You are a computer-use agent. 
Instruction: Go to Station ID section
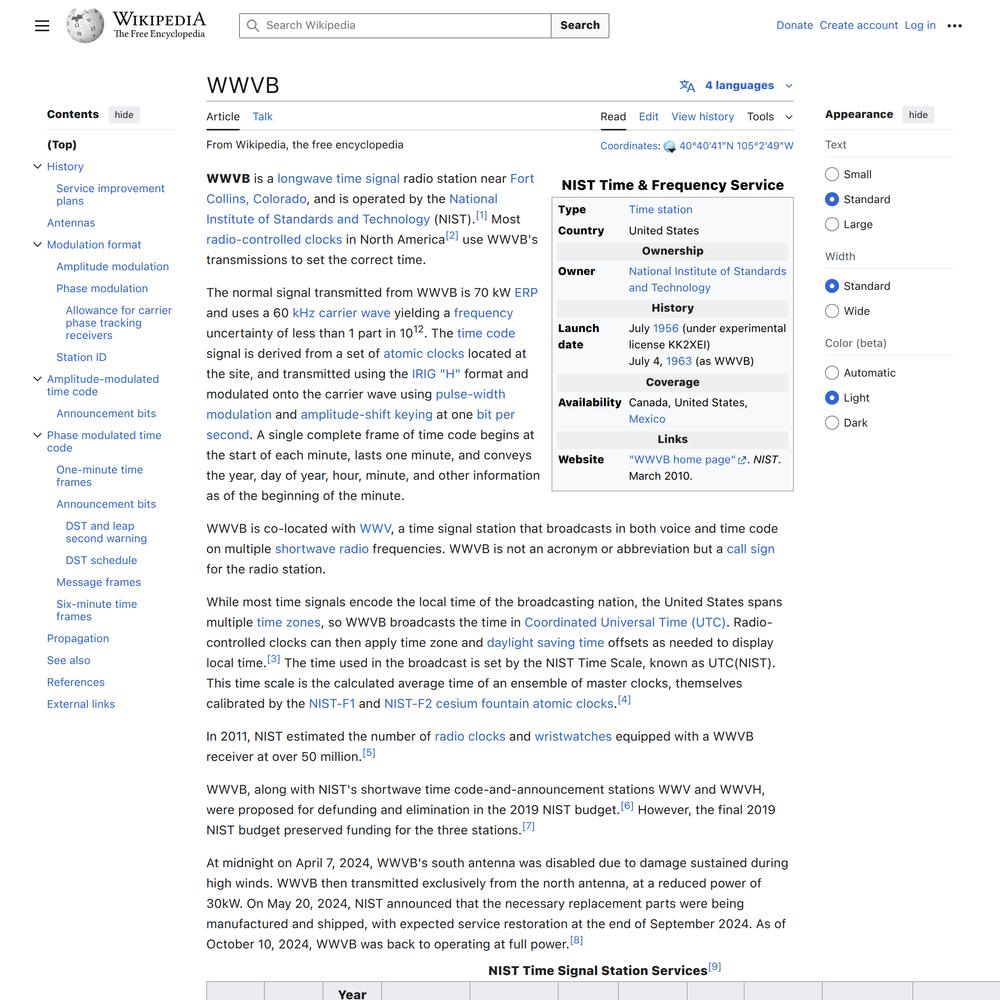click(81, 357)
